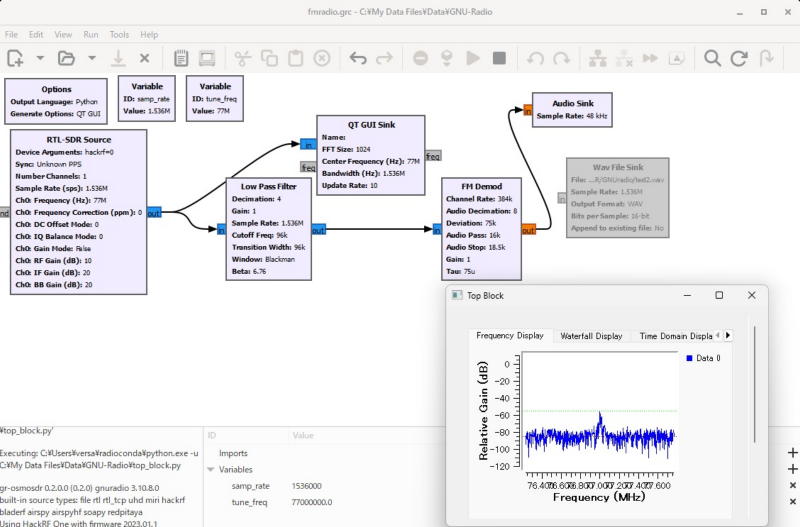
Task: Show flowgraph errors icon
Action: [420, 58]
